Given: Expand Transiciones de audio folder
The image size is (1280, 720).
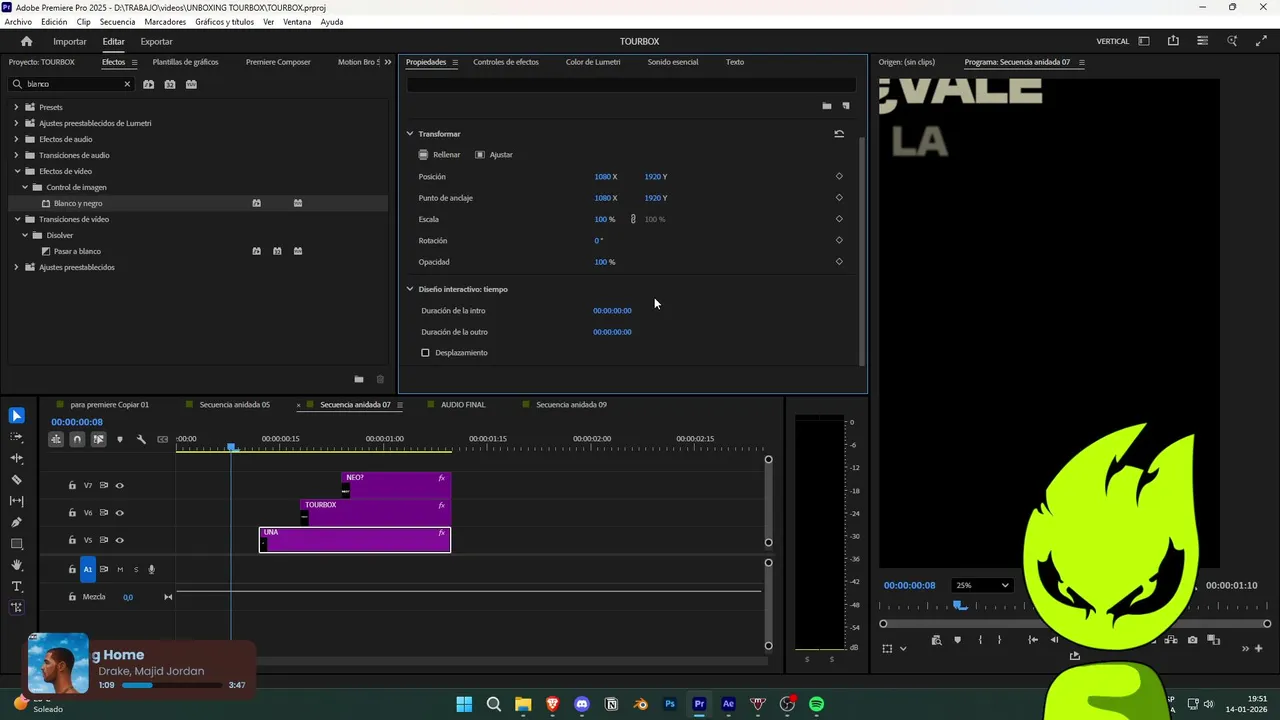Looking at the screenshot, I should click(16, 155).
